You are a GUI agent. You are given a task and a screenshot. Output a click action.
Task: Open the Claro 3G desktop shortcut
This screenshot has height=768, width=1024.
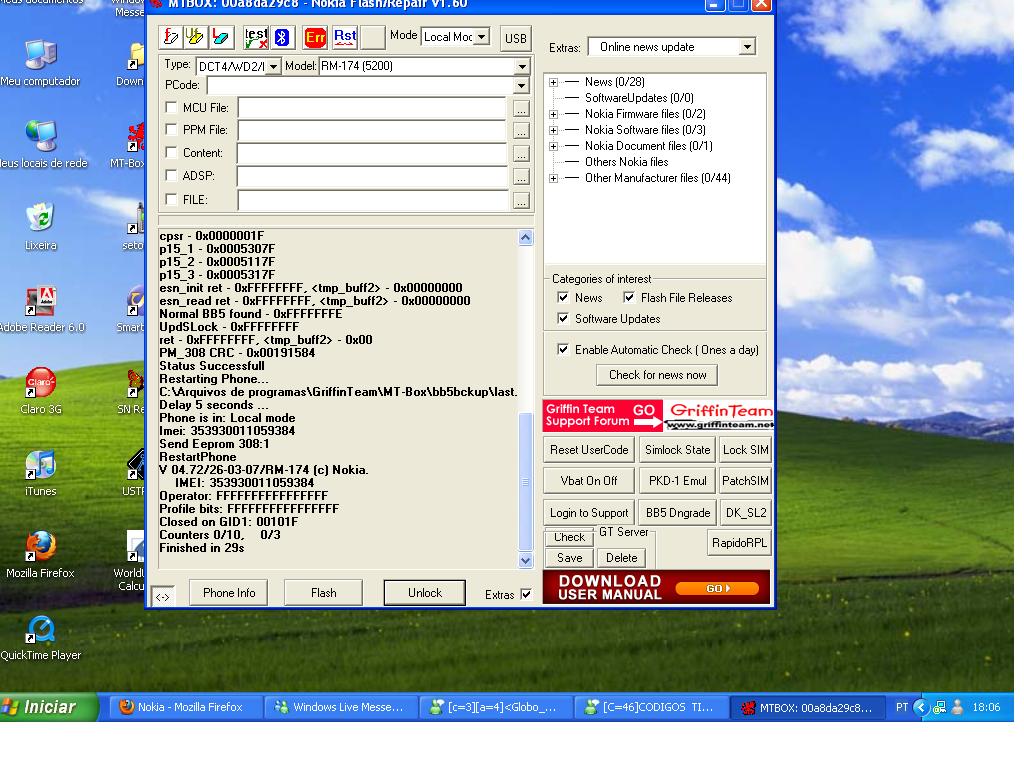[40, 391]
